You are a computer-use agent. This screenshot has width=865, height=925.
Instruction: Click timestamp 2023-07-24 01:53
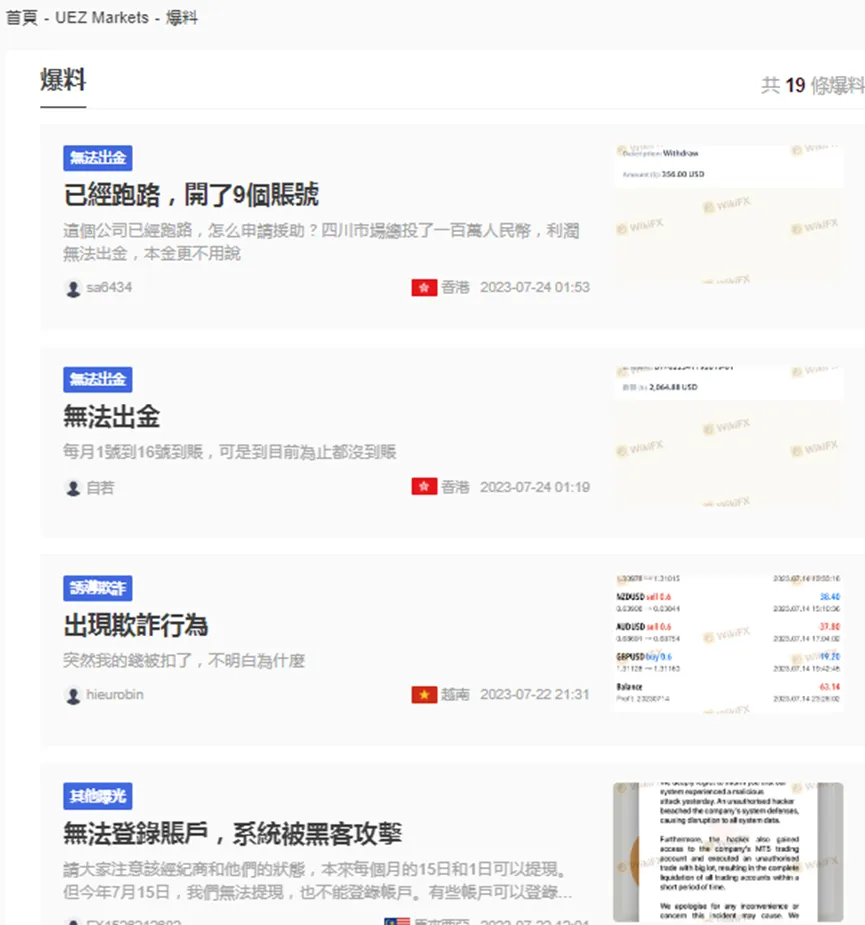click(535, 287)
